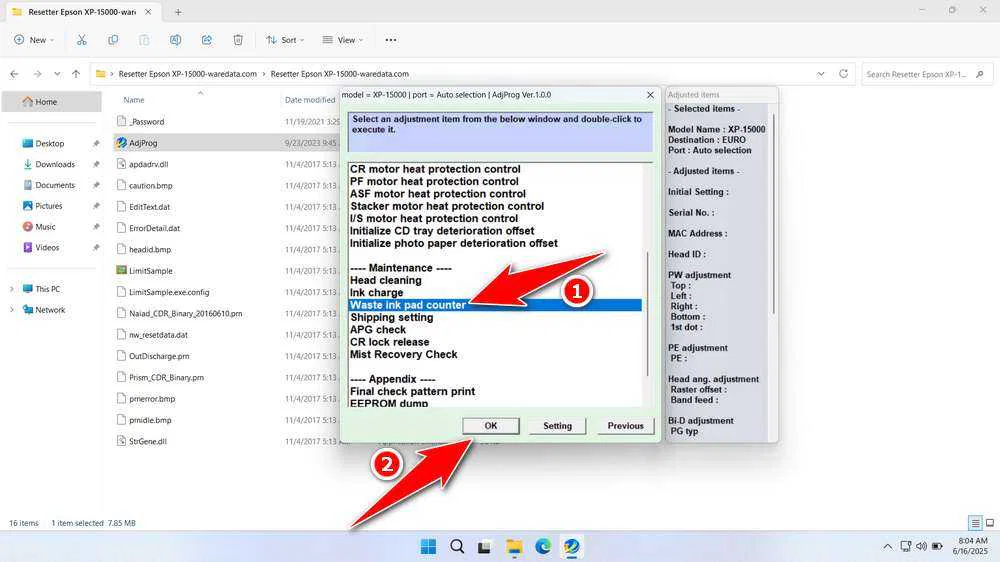This screenshot has height=562, width=1000.
Task: Select Head cleaning in the maintenance list
Action: point(386,281)
